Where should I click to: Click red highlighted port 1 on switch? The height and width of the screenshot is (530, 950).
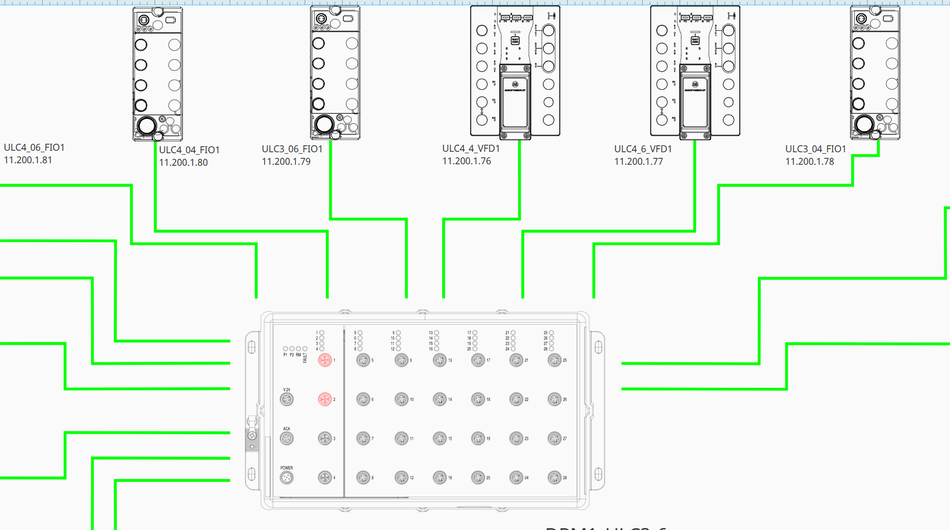(324, 360)
